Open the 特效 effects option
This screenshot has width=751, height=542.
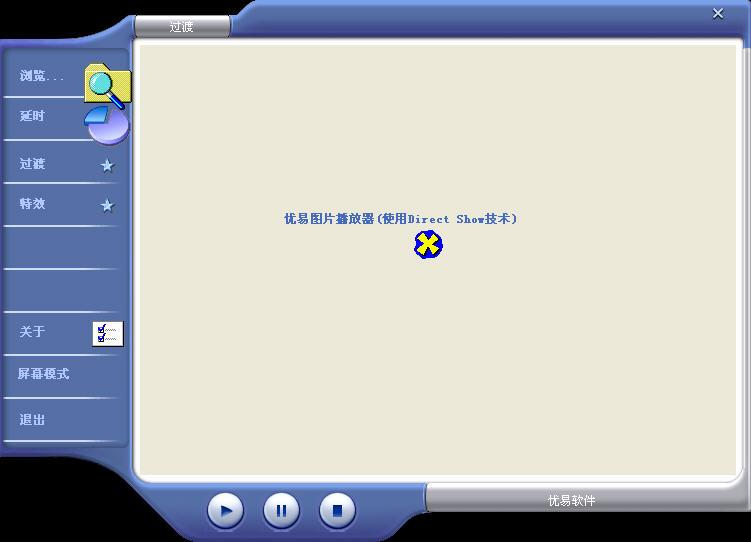click(32, 203)
